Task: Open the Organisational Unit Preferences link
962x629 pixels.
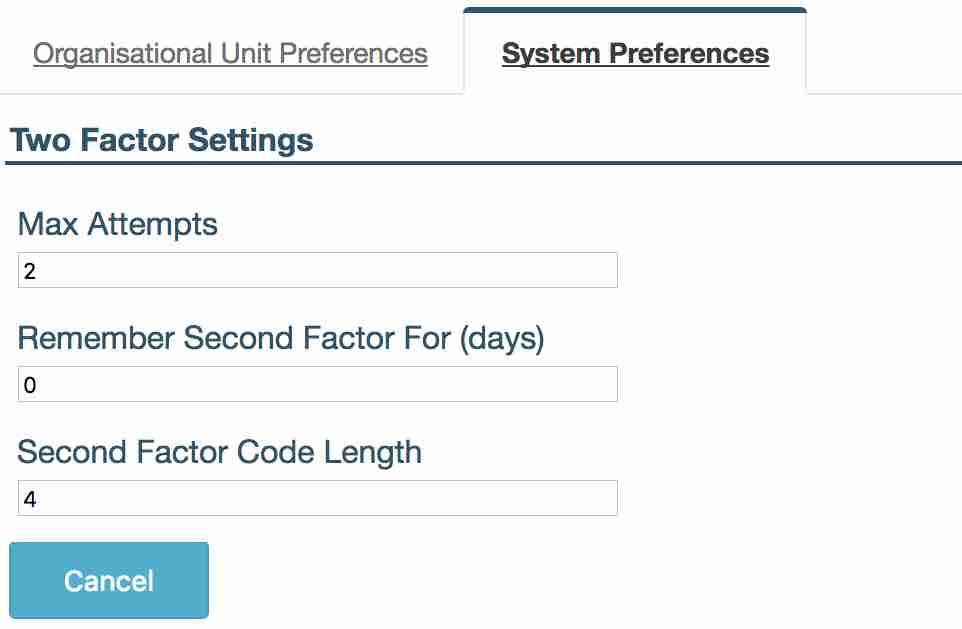Action: pyautogui.click(x=230, y=53)
